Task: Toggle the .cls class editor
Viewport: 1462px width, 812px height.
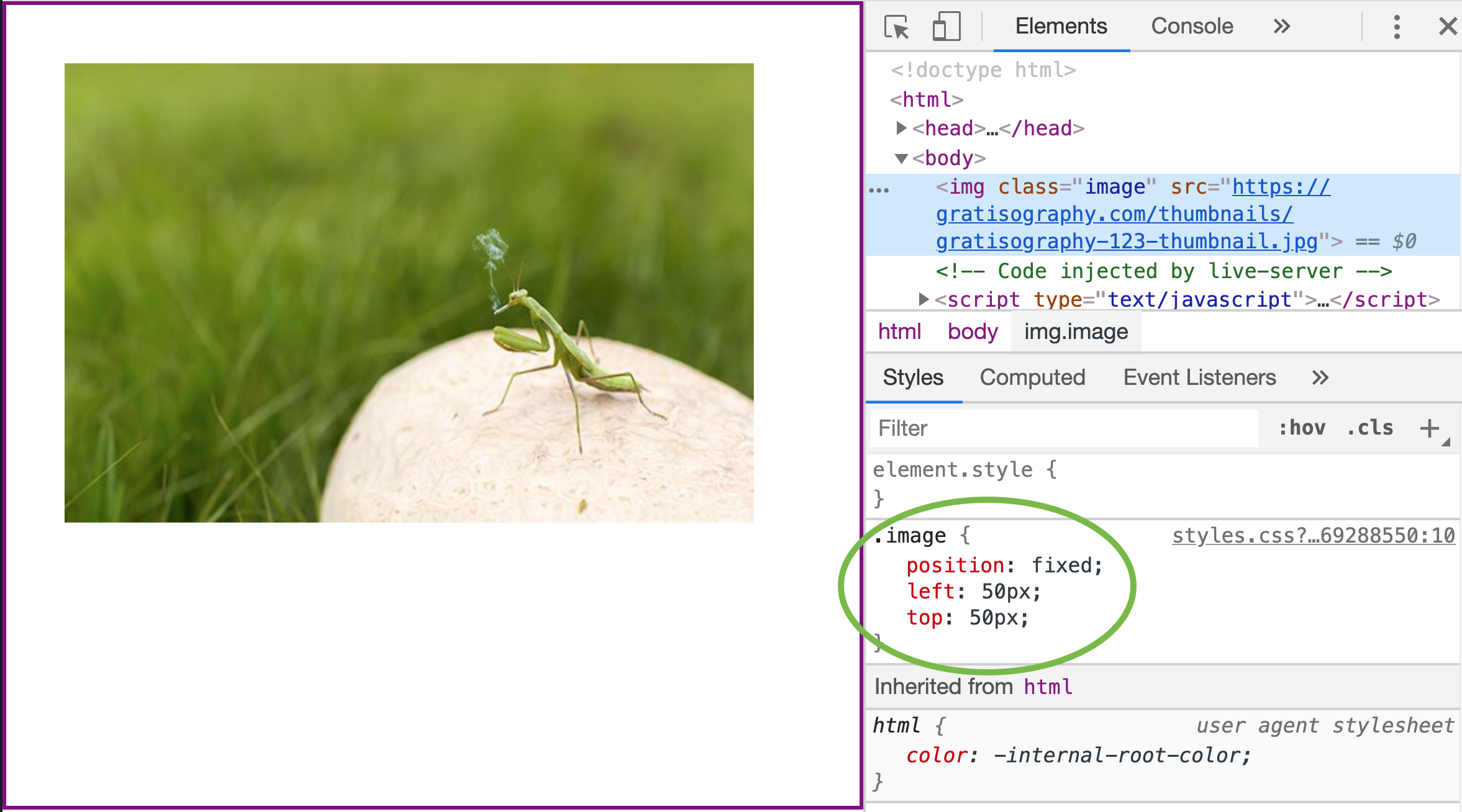Action: point(1370,428)
